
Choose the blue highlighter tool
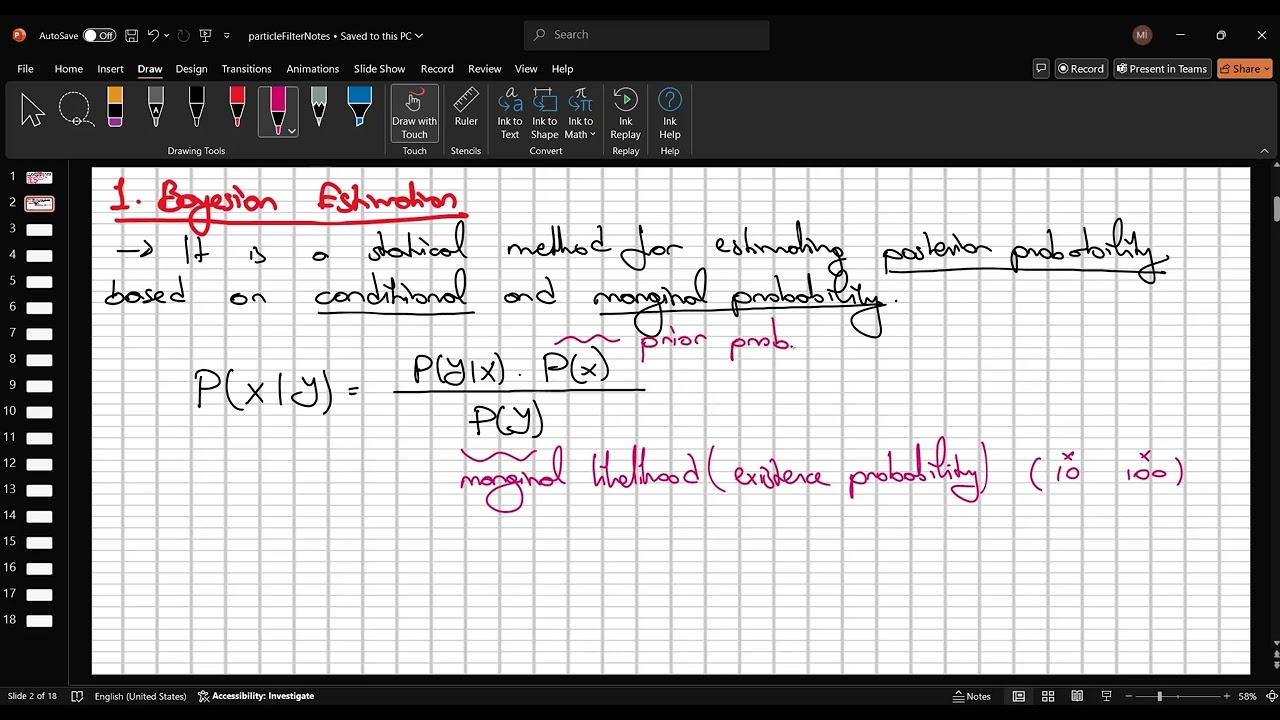(359, 108)
